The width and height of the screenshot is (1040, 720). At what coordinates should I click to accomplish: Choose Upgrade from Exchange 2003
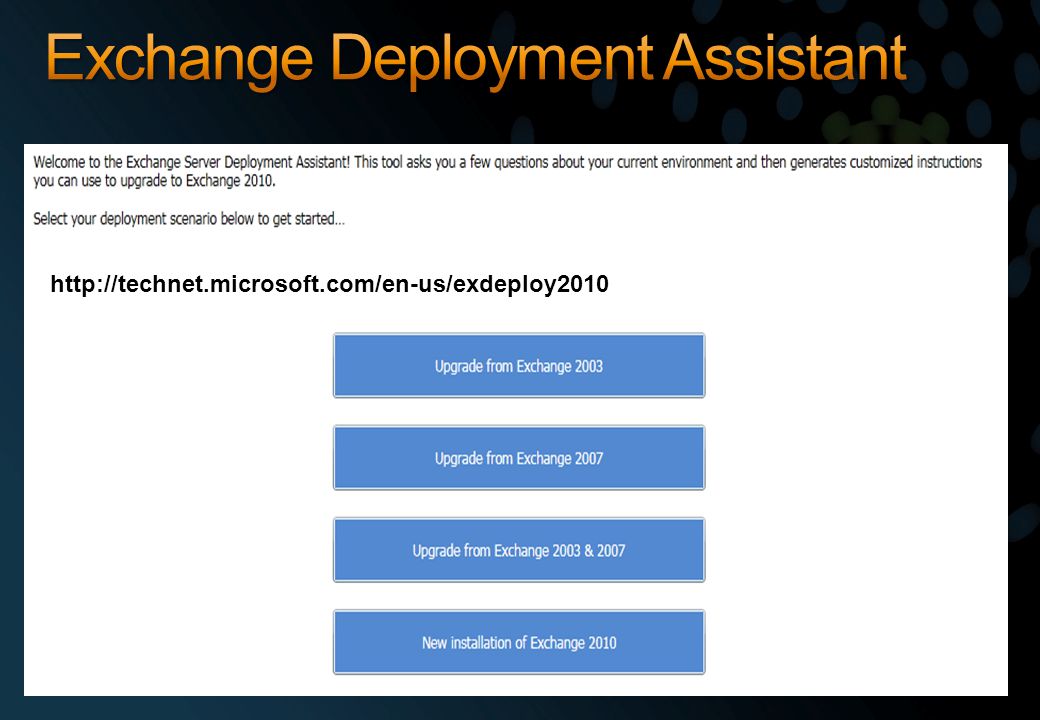click(519, 365)
